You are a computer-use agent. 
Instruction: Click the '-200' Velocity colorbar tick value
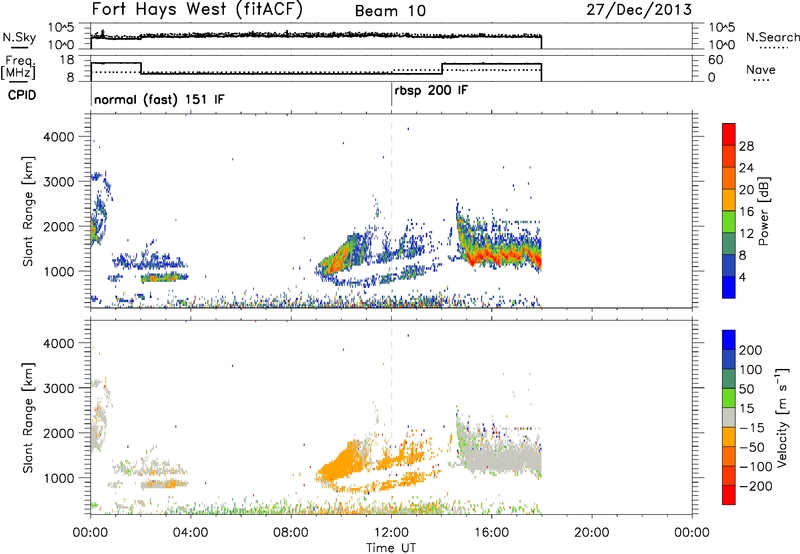pyautogui.click(x=756, y=486)
